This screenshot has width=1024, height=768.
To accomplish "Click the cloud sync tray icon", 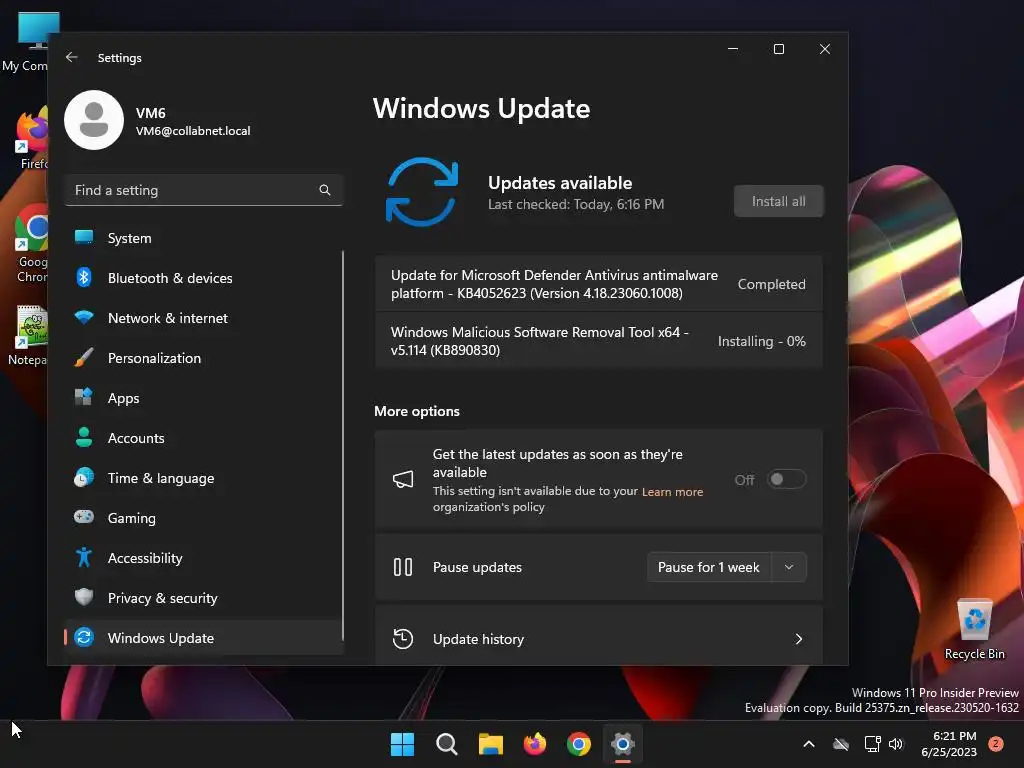I will coord(840,744).
